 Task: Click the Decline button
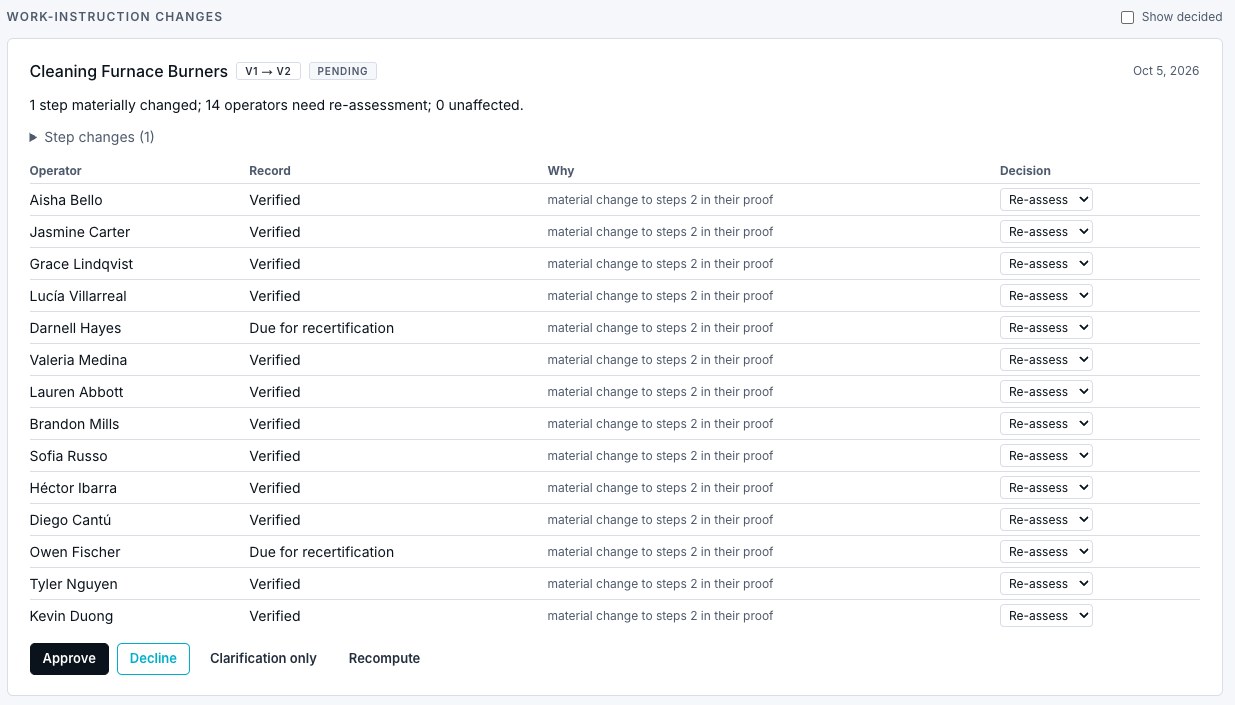click(153, 659)
